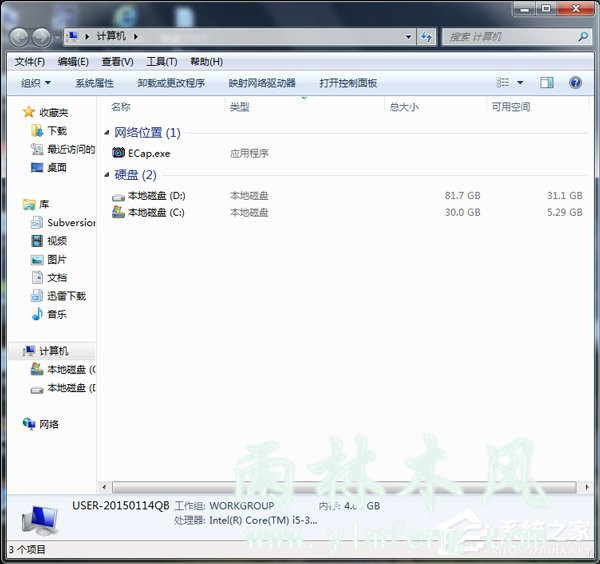The image size is (600, 564).
Task: Click 映射网络驱动器 toolbar button
Action: 262,83
